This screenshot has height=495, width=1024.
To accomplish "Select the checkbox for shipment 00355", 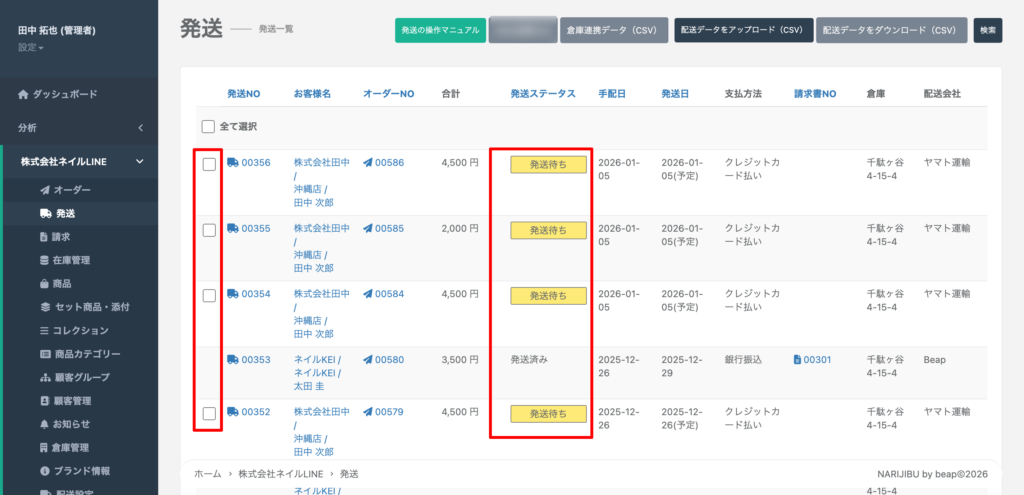I will click(209, 230).
